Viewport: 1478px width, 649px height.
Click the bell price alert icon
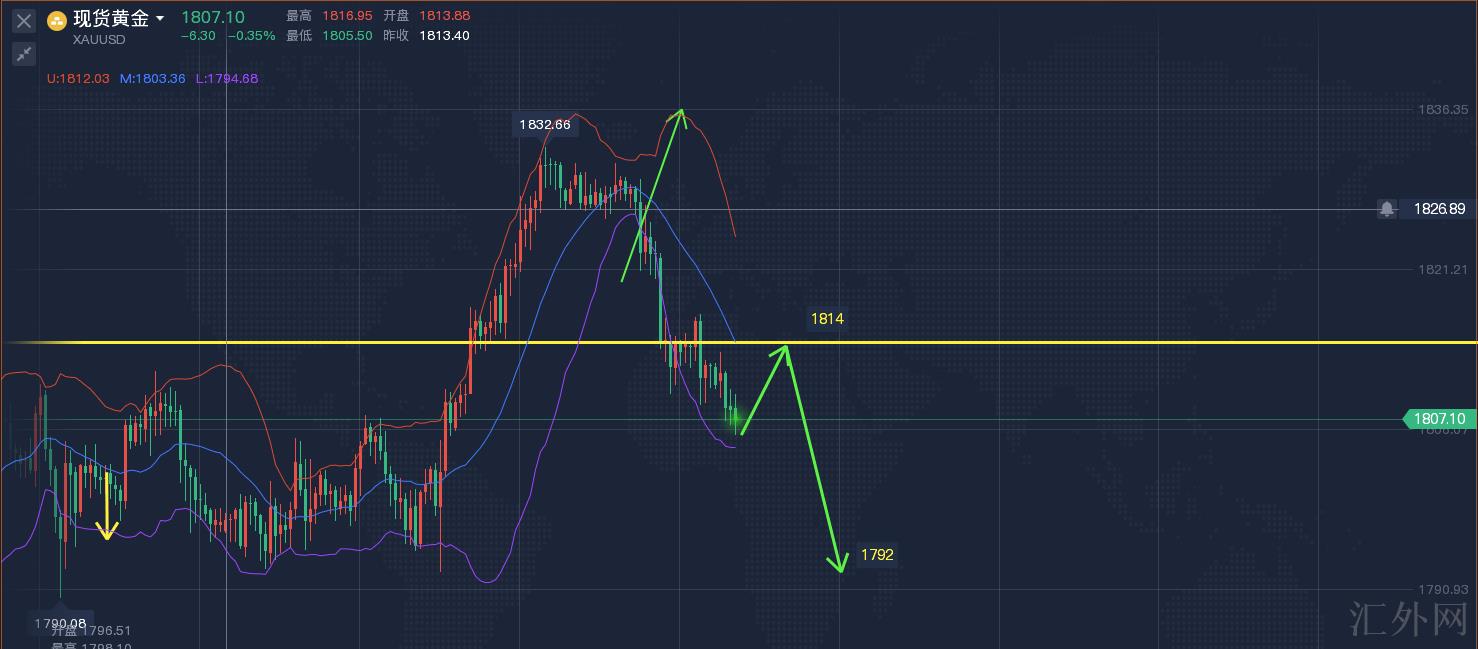click(1387, 209)
